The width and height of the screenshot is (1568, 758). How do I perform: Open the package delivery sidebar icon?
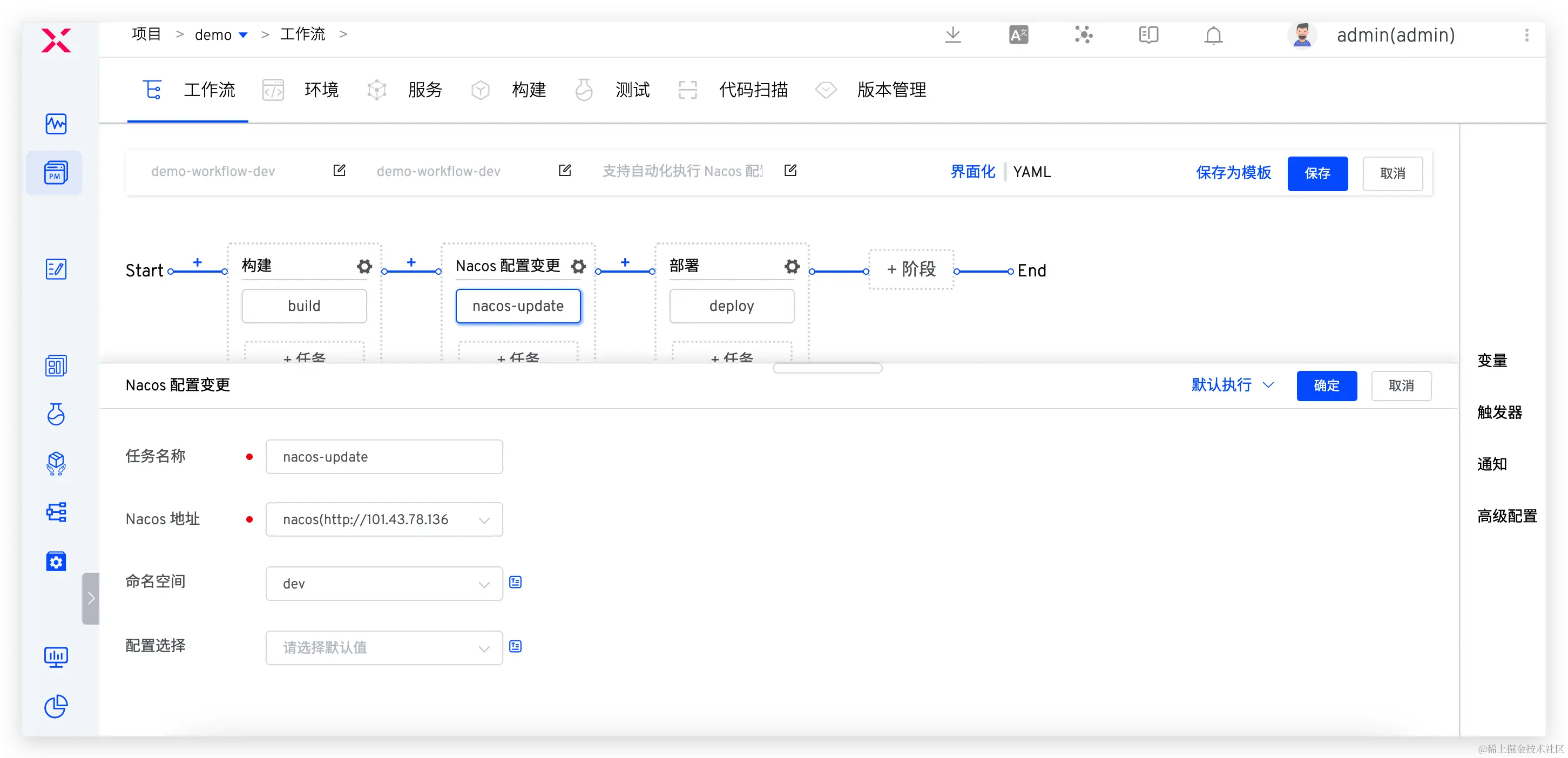click(x=56, y=463)
